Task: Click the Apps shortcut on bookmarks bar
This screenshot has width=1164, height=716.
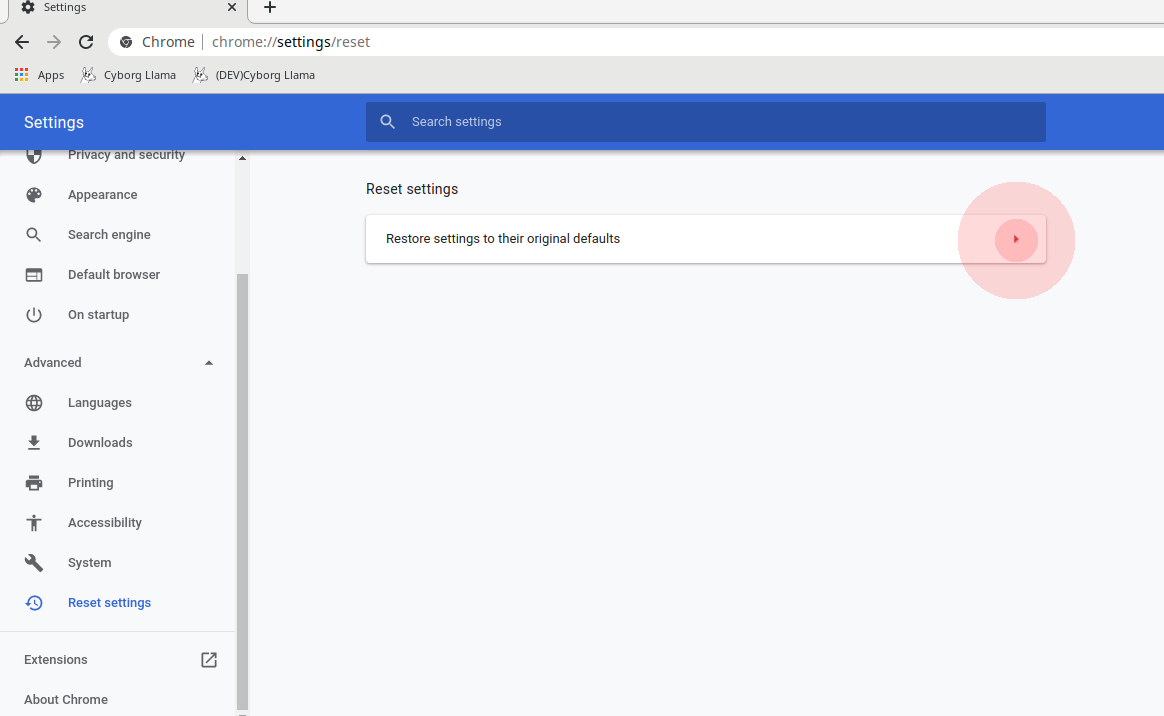Action: coord(38,74)
